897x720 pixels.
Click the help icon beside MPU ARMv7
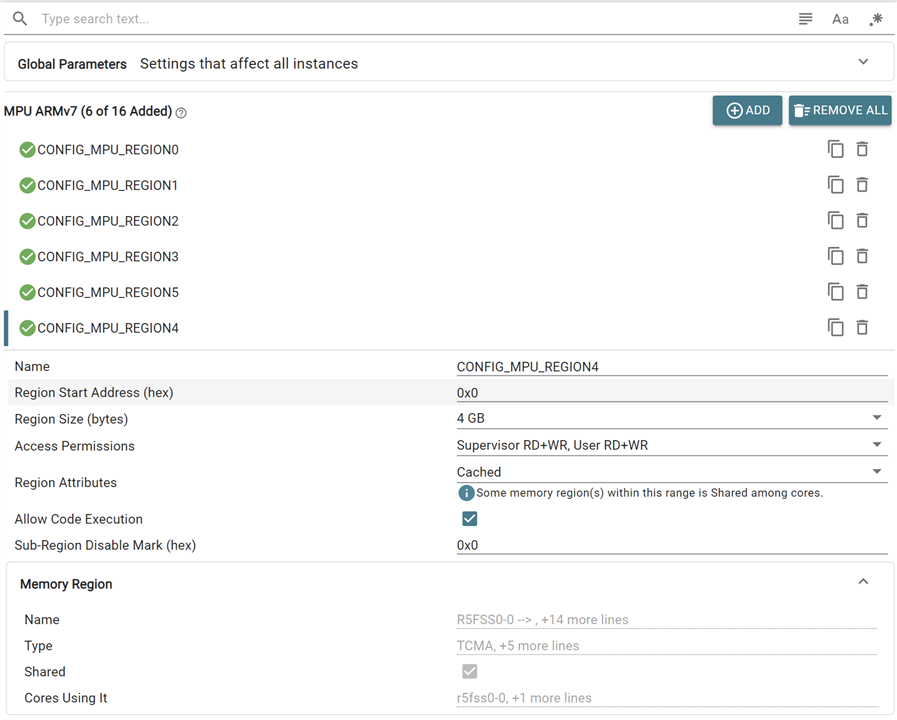181,113
